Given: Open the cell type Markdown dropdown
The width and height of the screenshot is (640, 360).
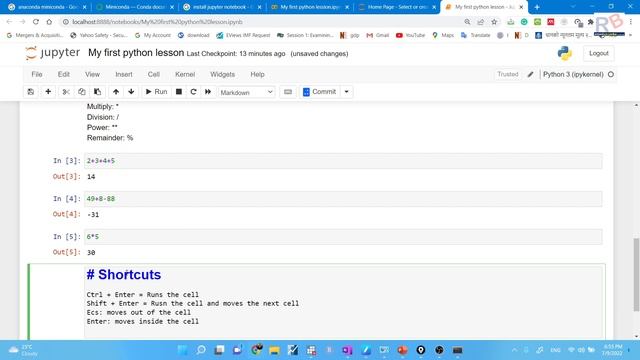Looking at the screenshot, I should coord(246,92).
